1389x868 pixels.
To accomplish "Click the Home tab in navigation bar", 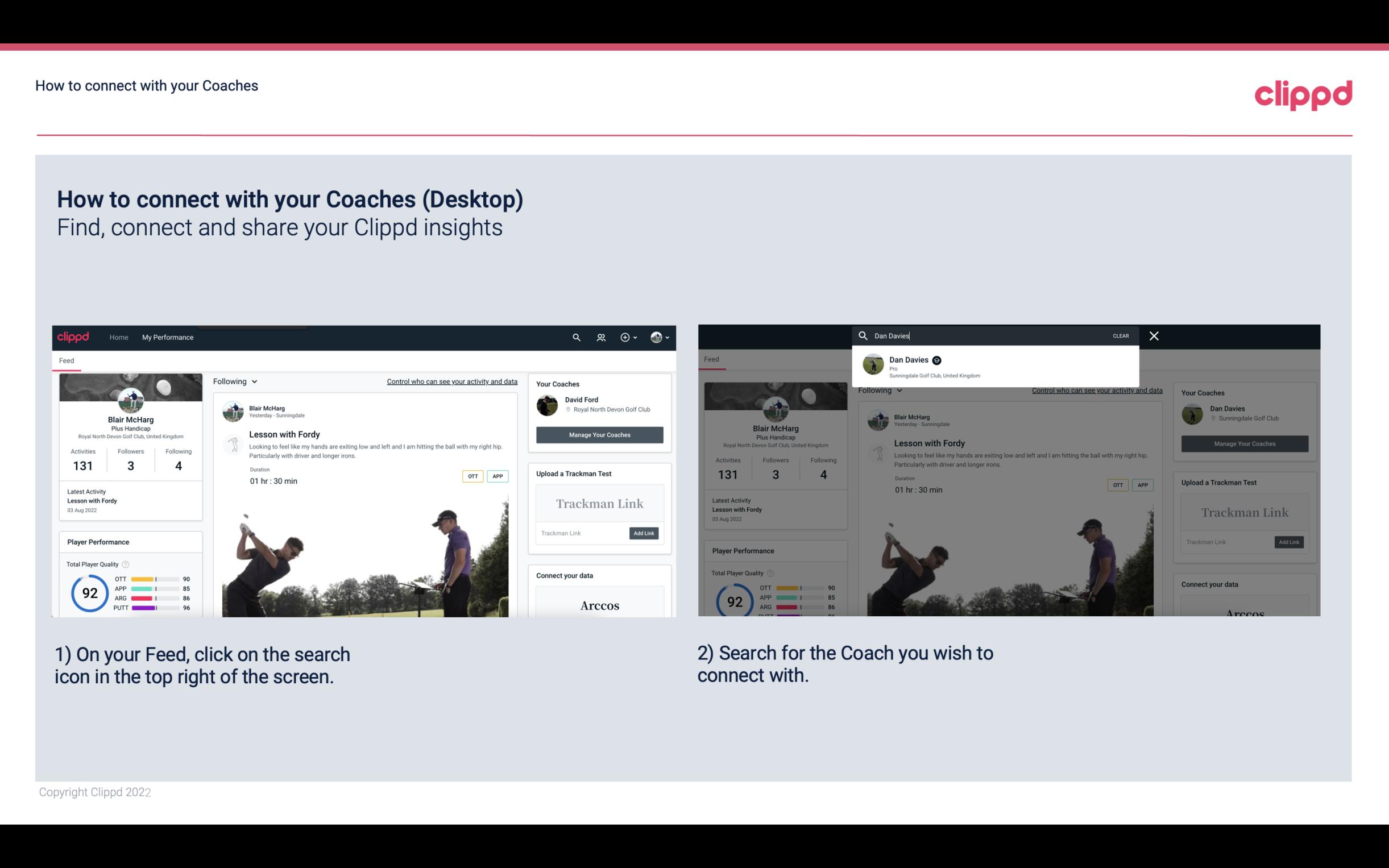I will tap(119, 337).
